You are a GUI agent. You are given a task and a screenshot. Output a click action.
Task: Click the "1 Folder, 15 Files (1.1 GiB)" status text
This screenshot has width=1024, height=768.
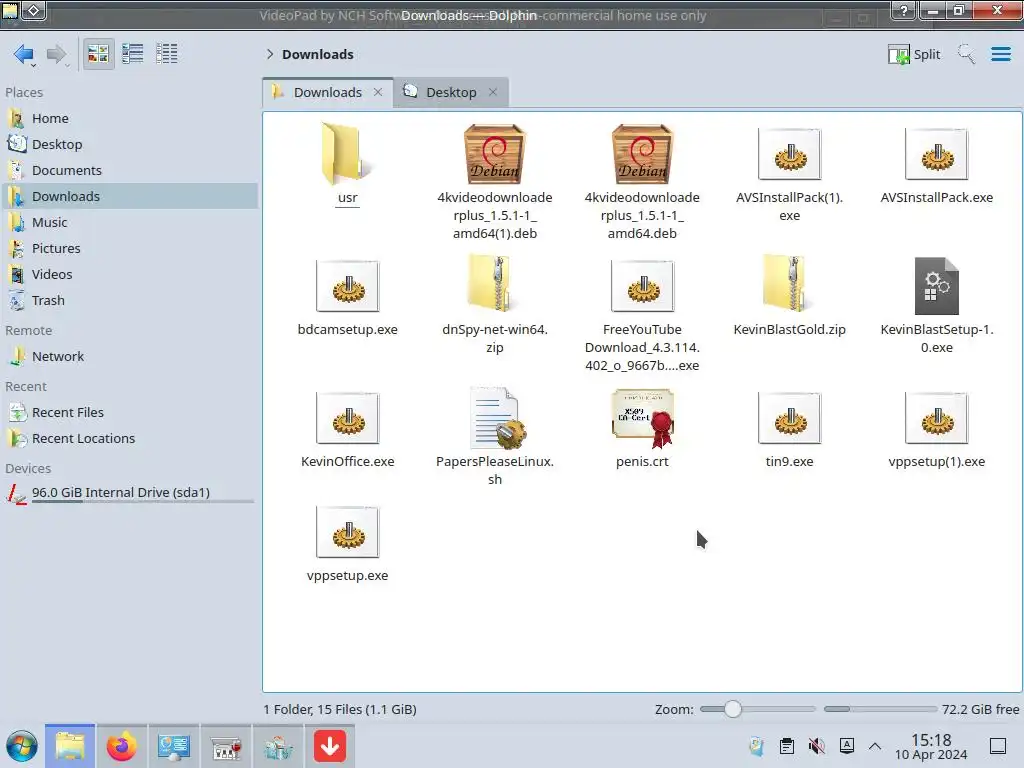pos(340,709)
